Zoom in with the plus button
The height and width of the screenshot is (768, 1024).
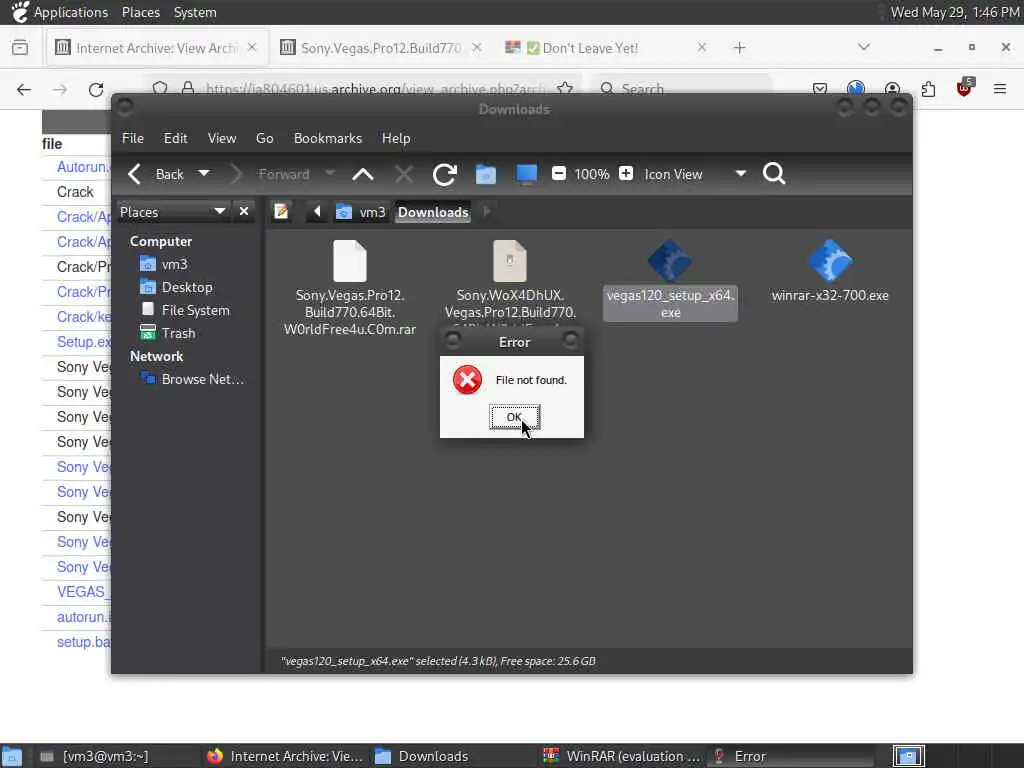626,174
